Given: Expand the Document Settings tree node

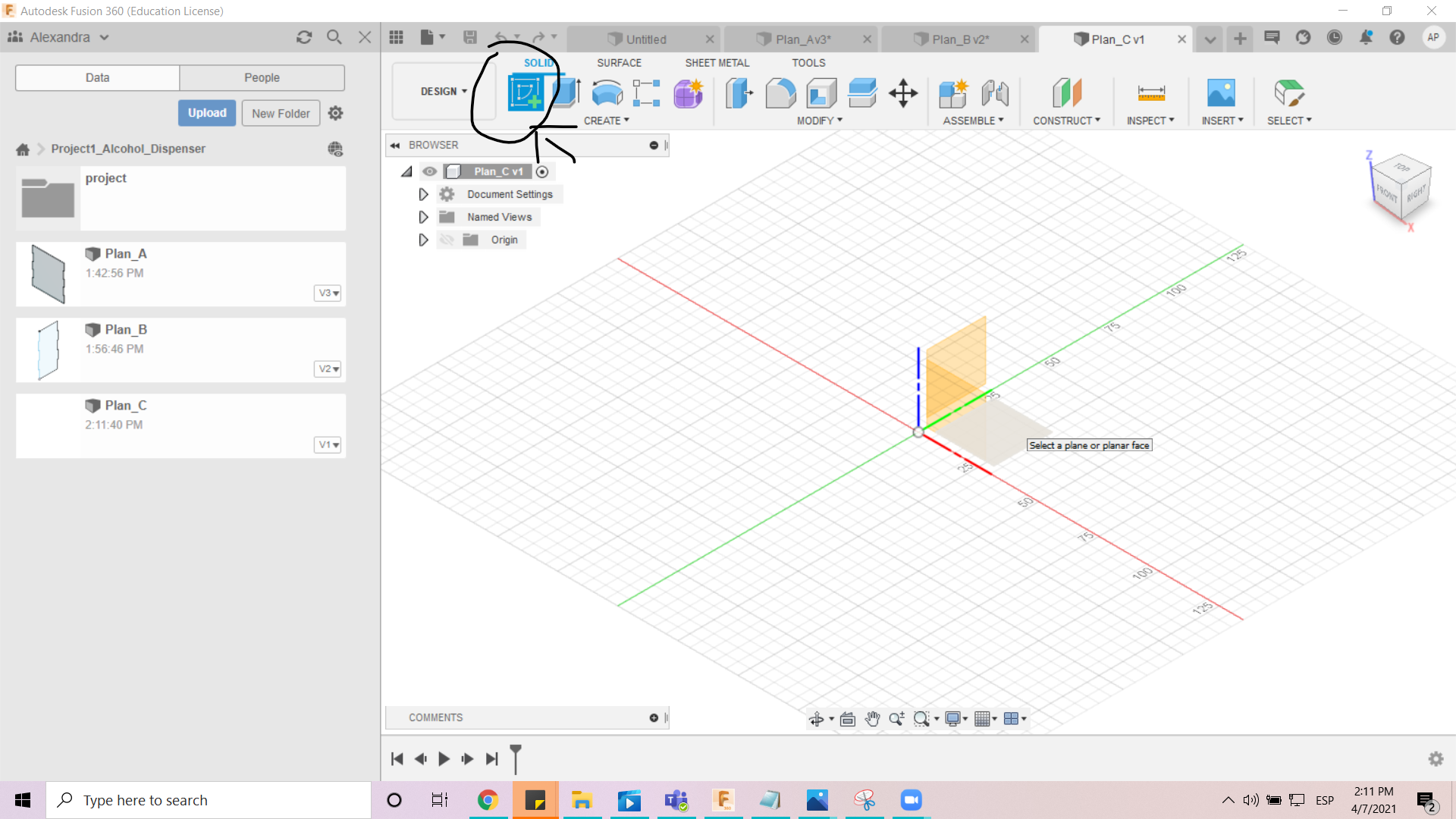Looking at the screenshot, I should (423, 194).
